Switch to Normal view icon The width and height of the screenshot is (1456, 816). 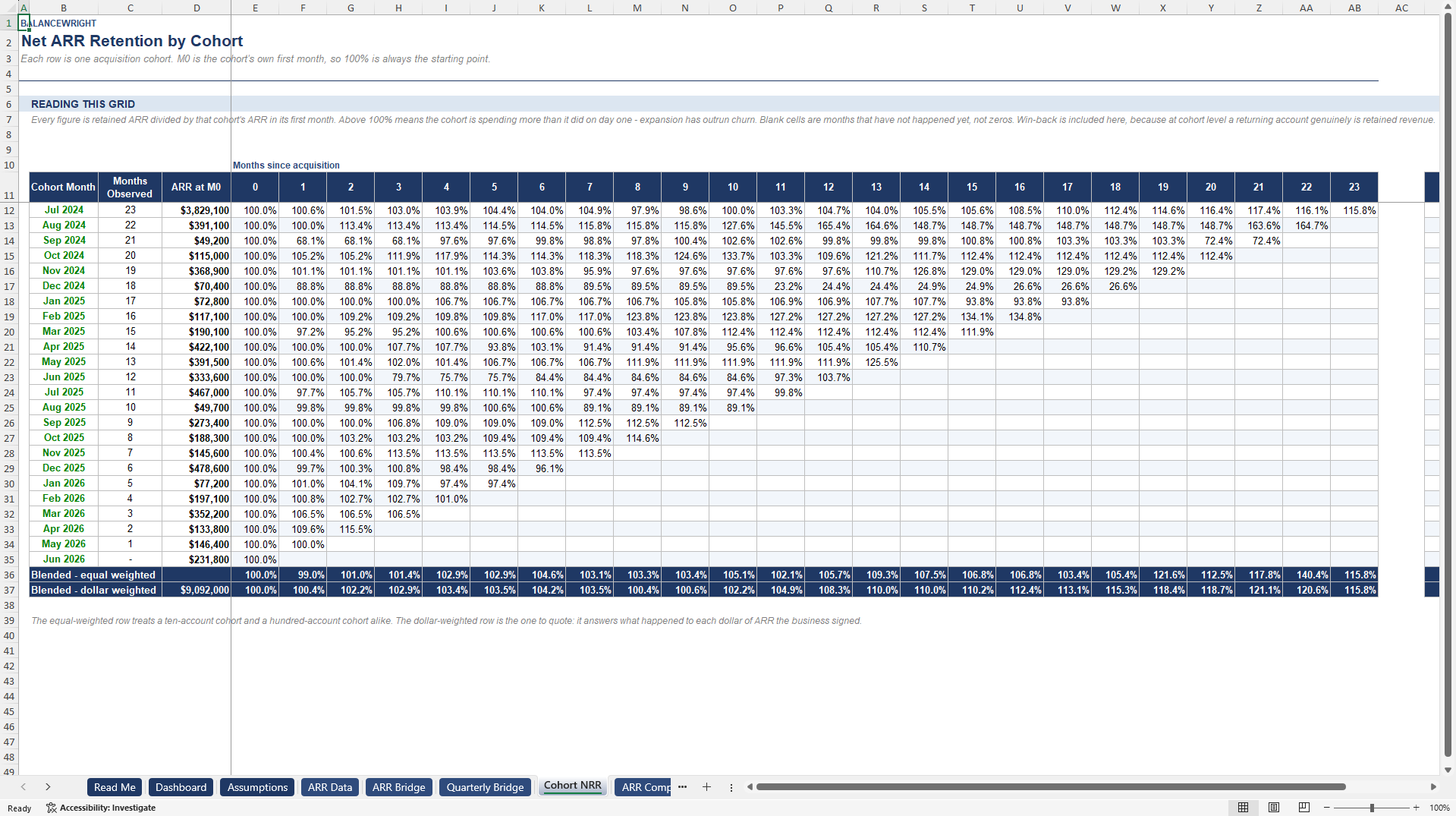point(1243,808)
